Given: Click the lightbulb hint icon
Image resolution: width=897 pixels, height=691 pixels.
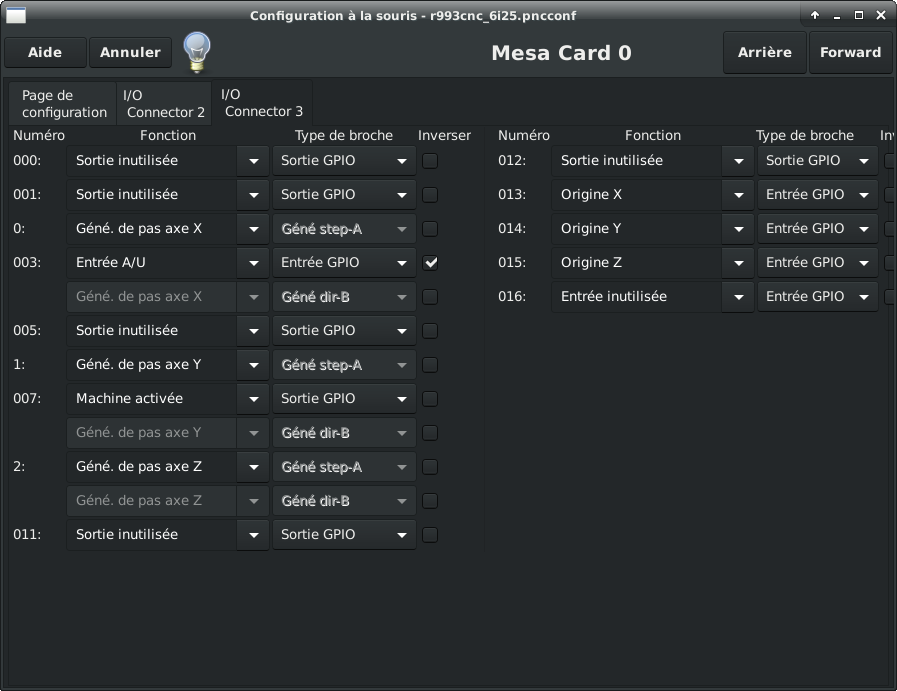Looking at the screenshot, I should pyautogui.click(x=197, y=52).
